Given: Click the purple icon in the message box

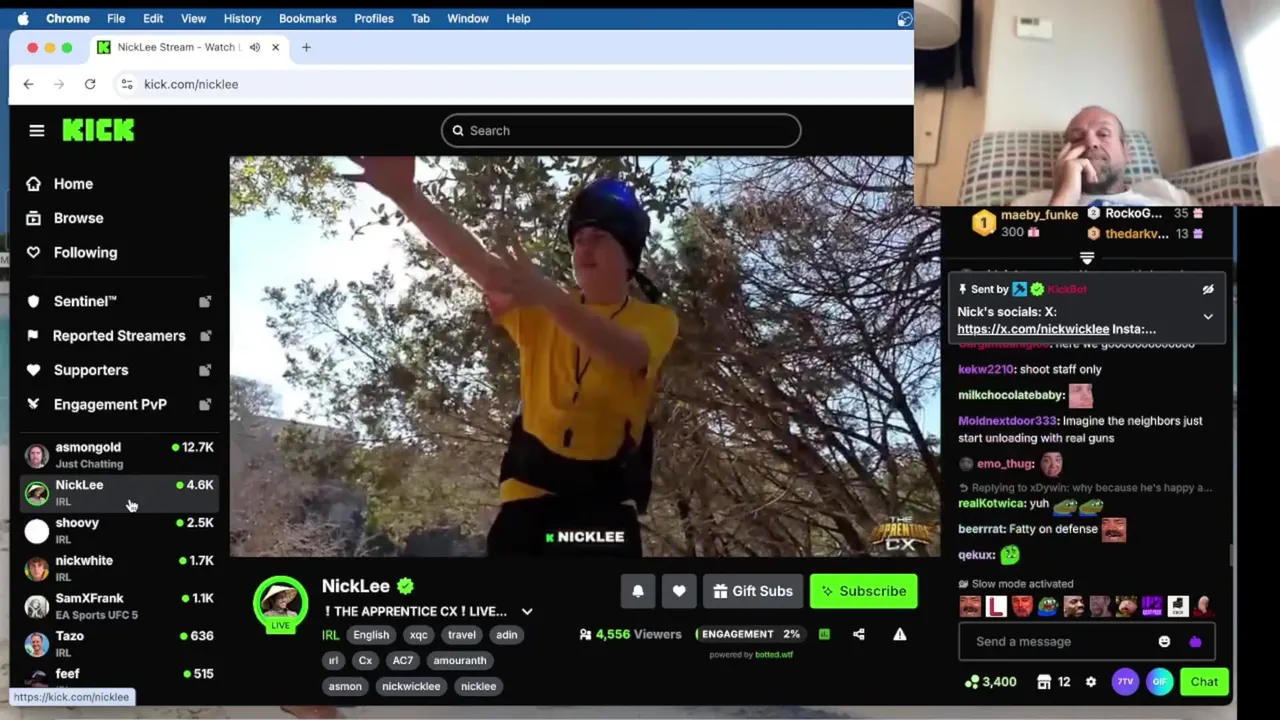Looking at the screenshot, I should [1195, 641].
